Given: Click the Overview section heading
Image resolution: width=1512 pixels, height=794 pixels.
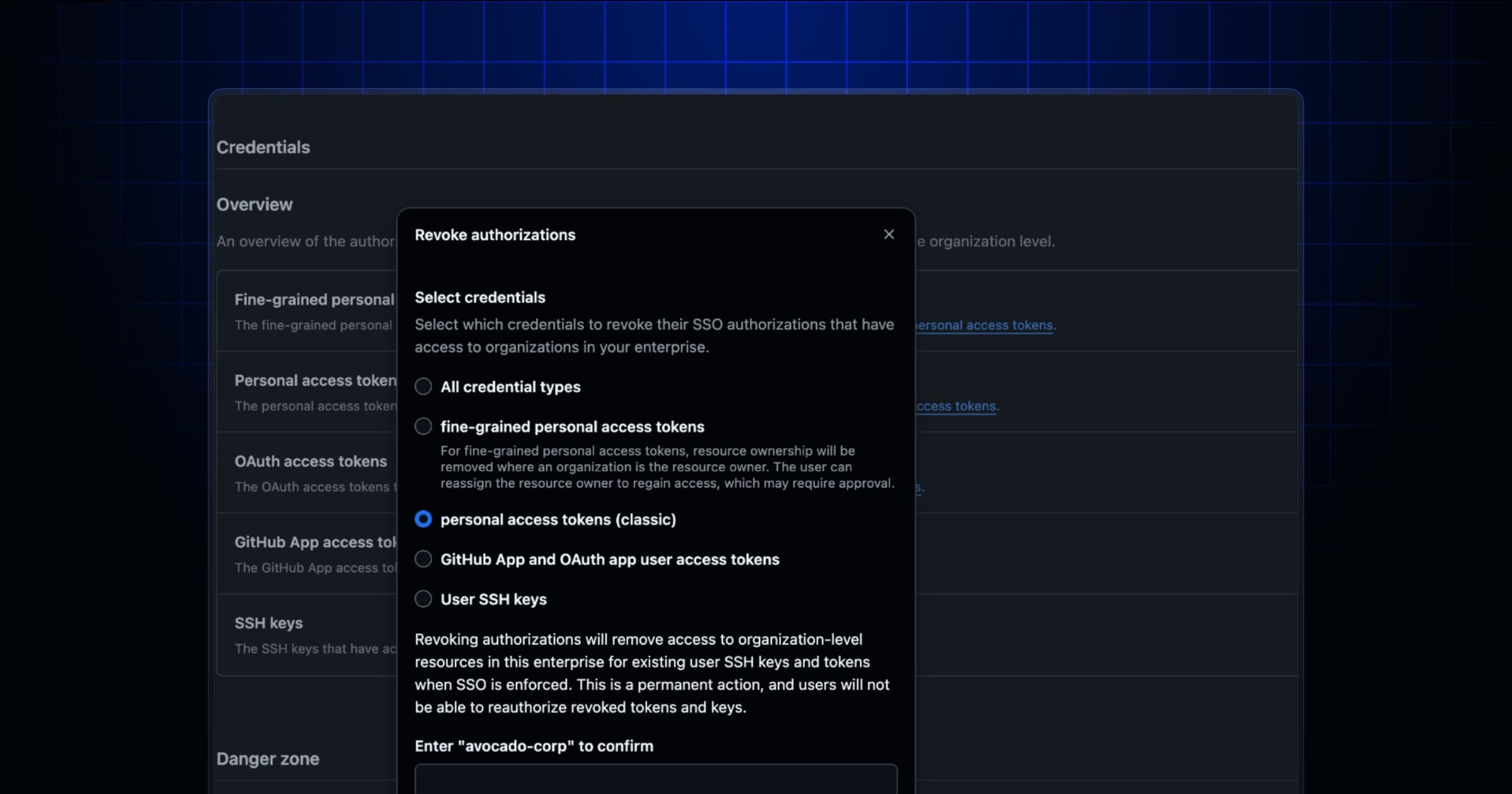Looking at the screenshot, I should point(255,205).
